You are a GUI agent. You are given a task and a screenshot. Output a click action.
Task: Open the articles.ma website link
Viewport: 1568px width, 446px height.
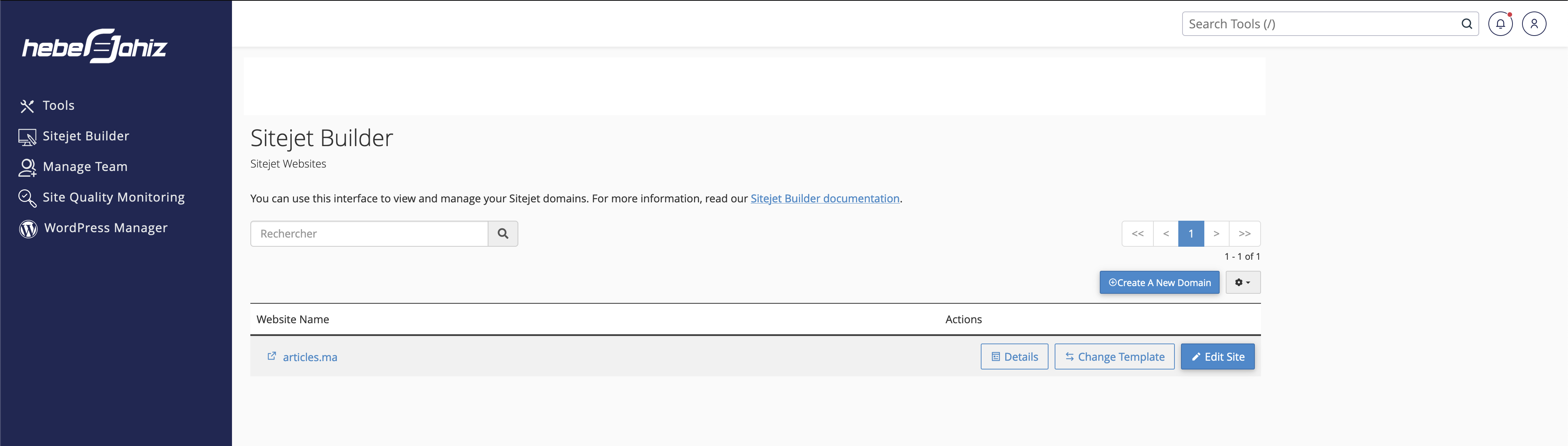[x=310, y=357]
